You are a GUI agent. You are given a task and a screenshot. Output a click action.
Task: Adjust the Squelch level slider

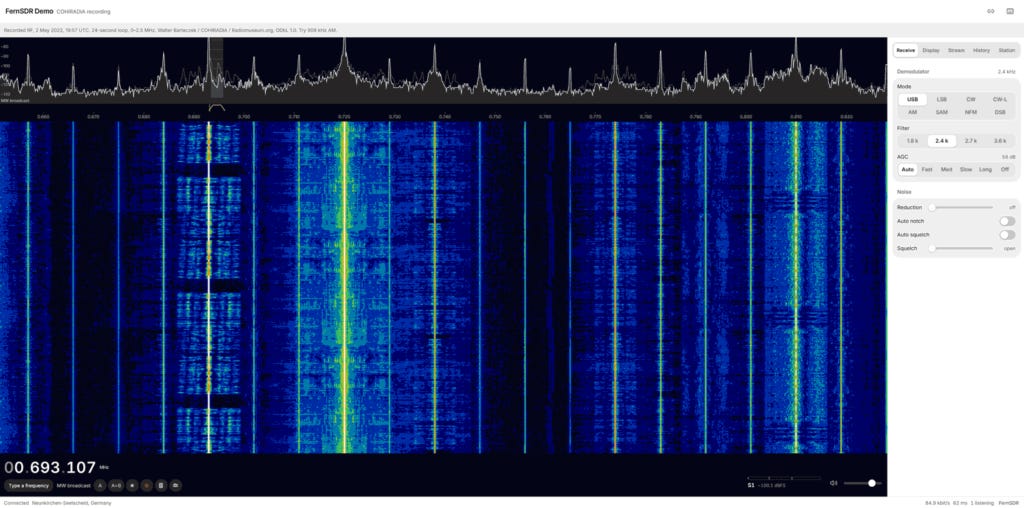click(962, 248)
